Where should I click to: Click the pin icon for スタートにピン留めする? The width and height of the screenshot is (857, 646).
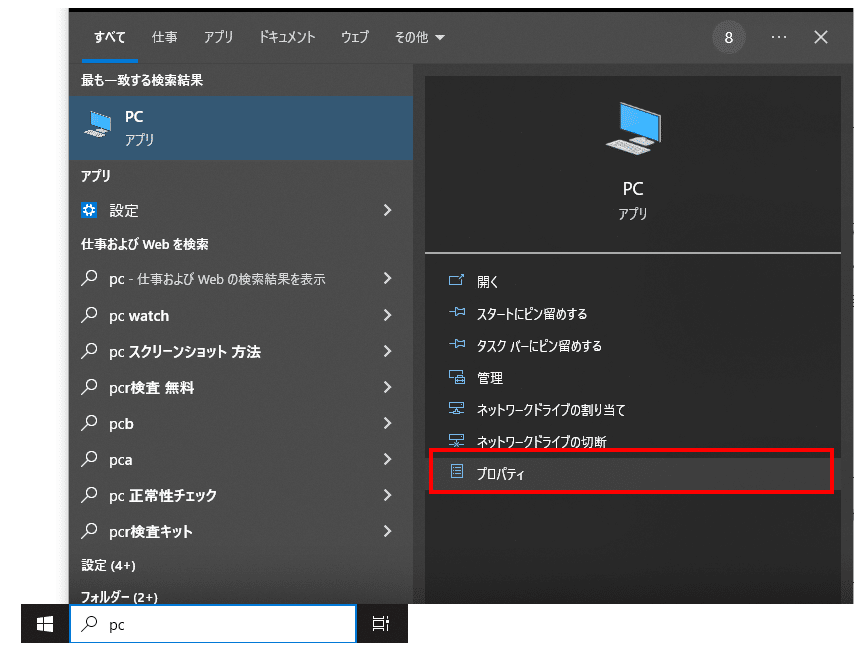[456, 313]
